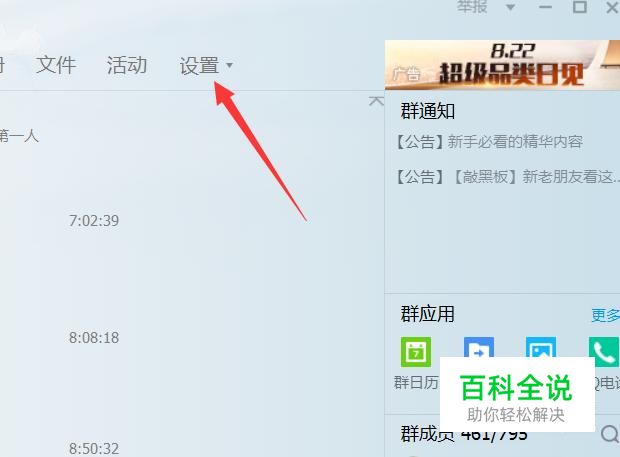620x457 pixels.
Task: Open dropdown arrow next to 举报
Action: pyautogui.click(x=510, y=8)
